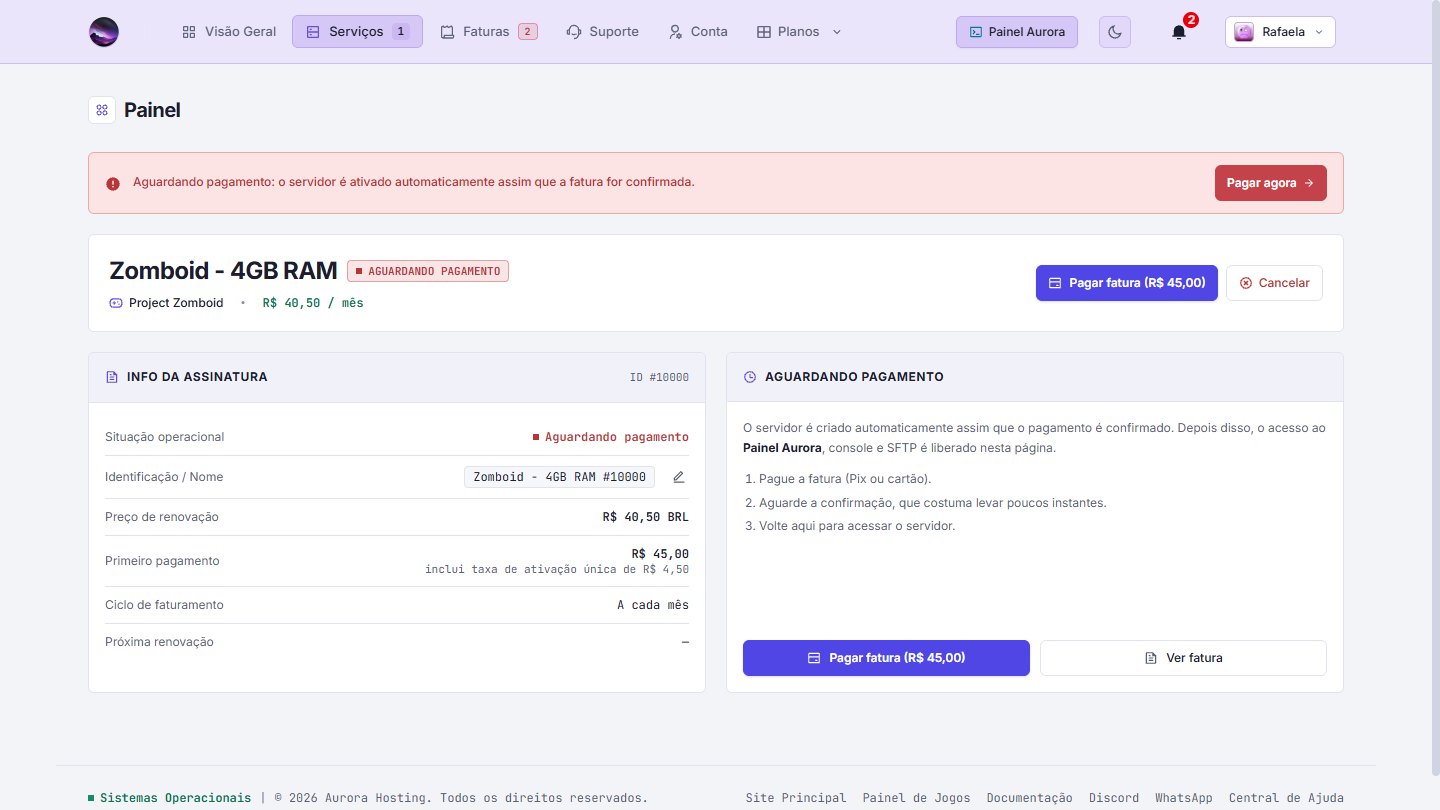Click the R$ 40,50 BRL renewal price

pos(646,517)
